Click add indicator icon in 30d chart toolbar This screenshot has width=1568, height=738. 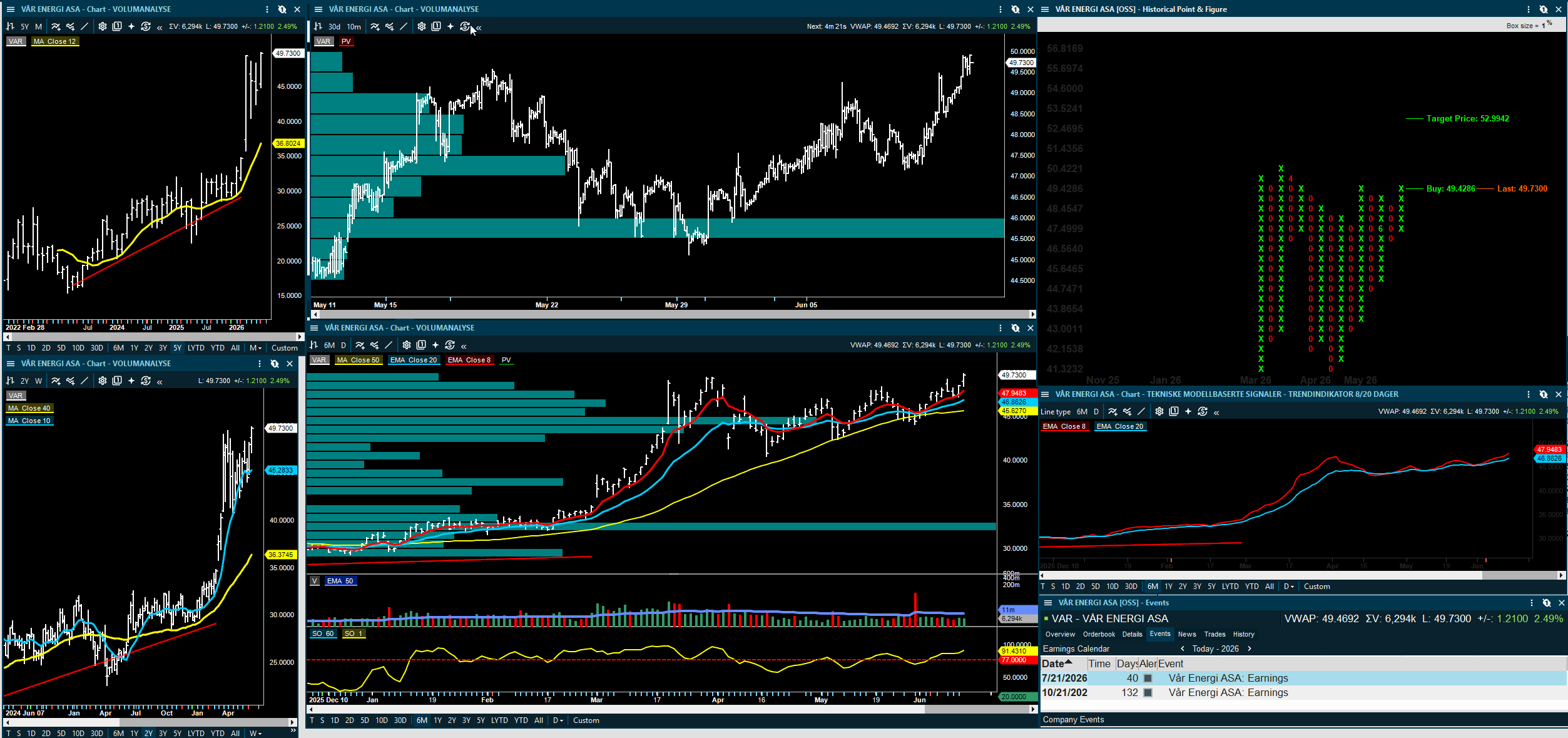click(375, 26)
